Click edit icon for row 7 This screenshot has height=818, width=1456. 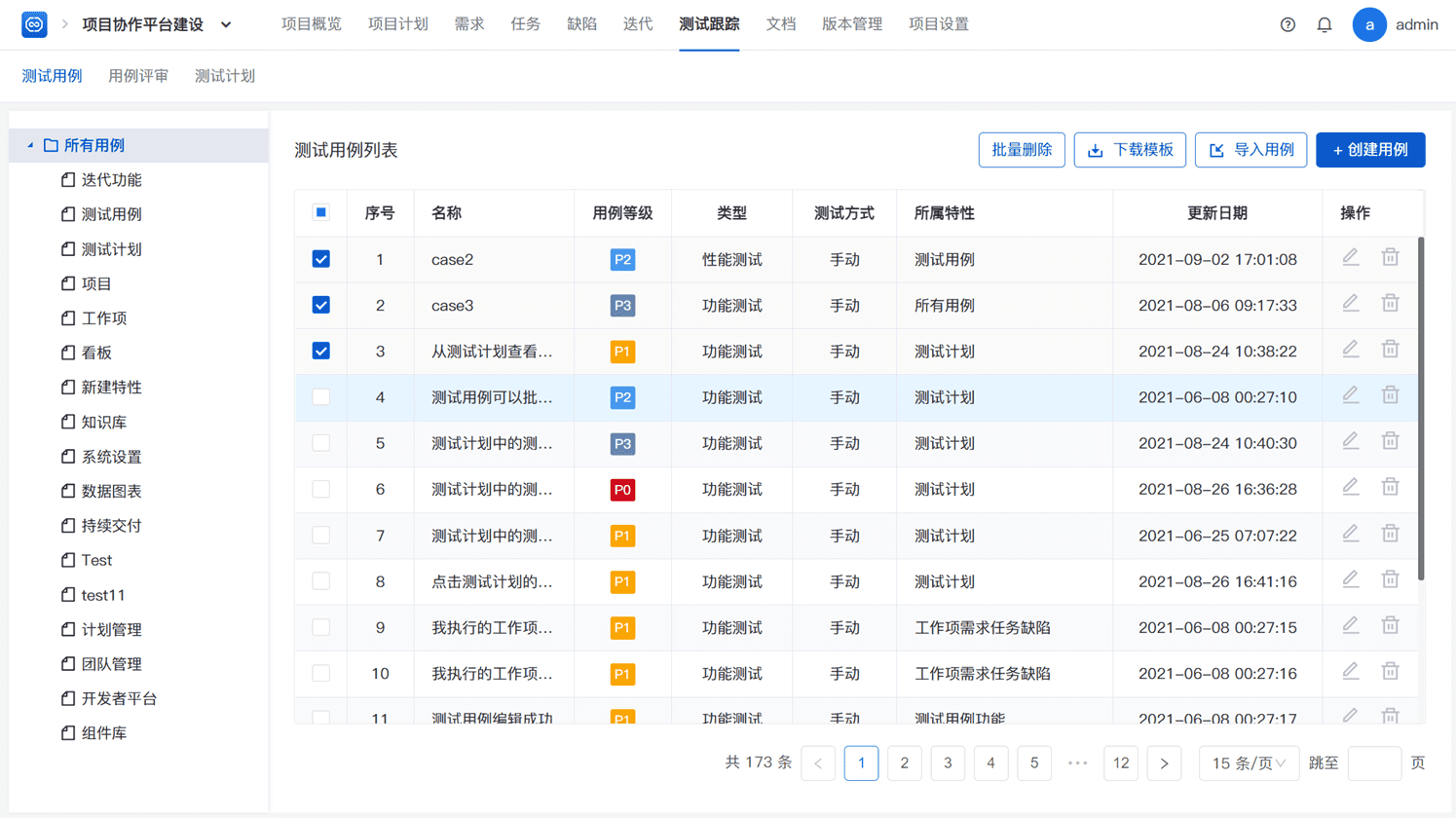(x=1350, y=533)
